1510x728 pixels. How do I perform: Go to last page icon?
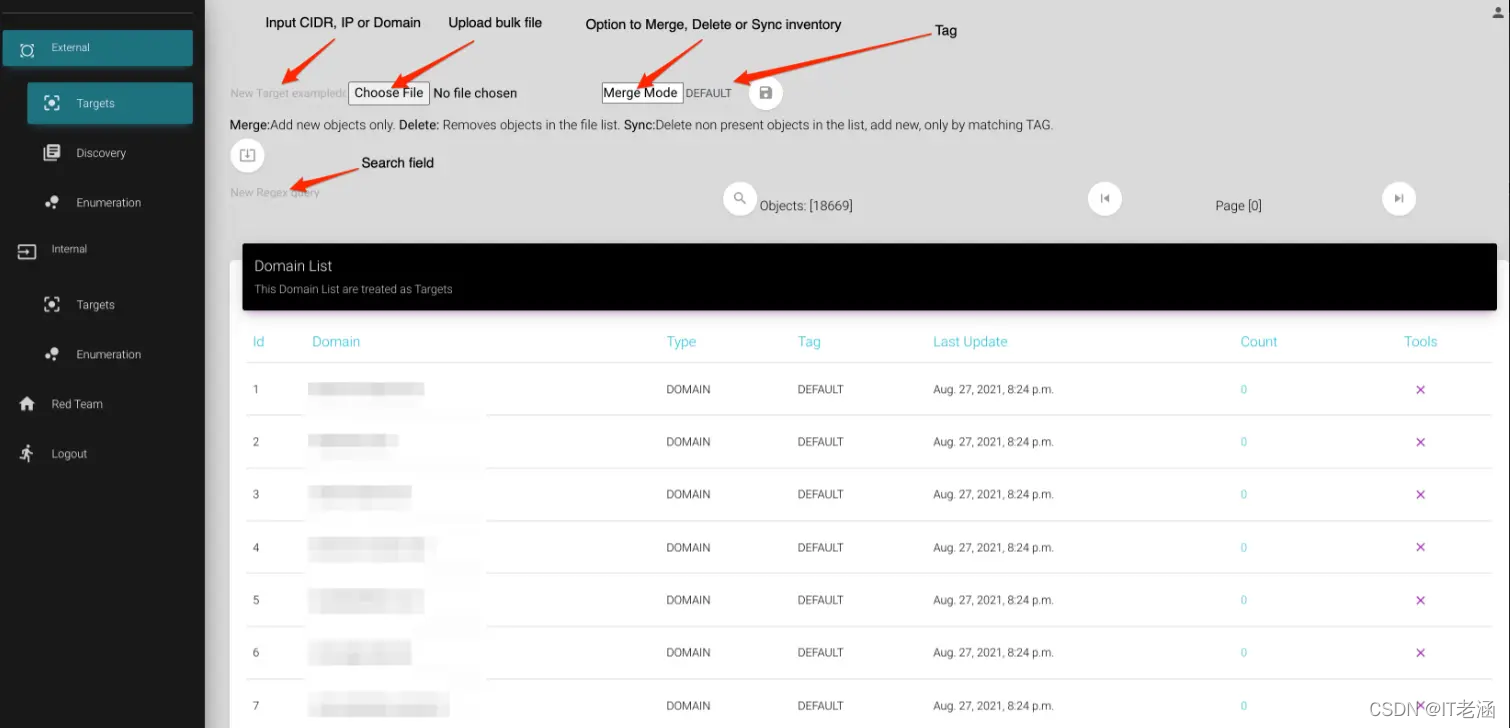[x=1399, y=198]
